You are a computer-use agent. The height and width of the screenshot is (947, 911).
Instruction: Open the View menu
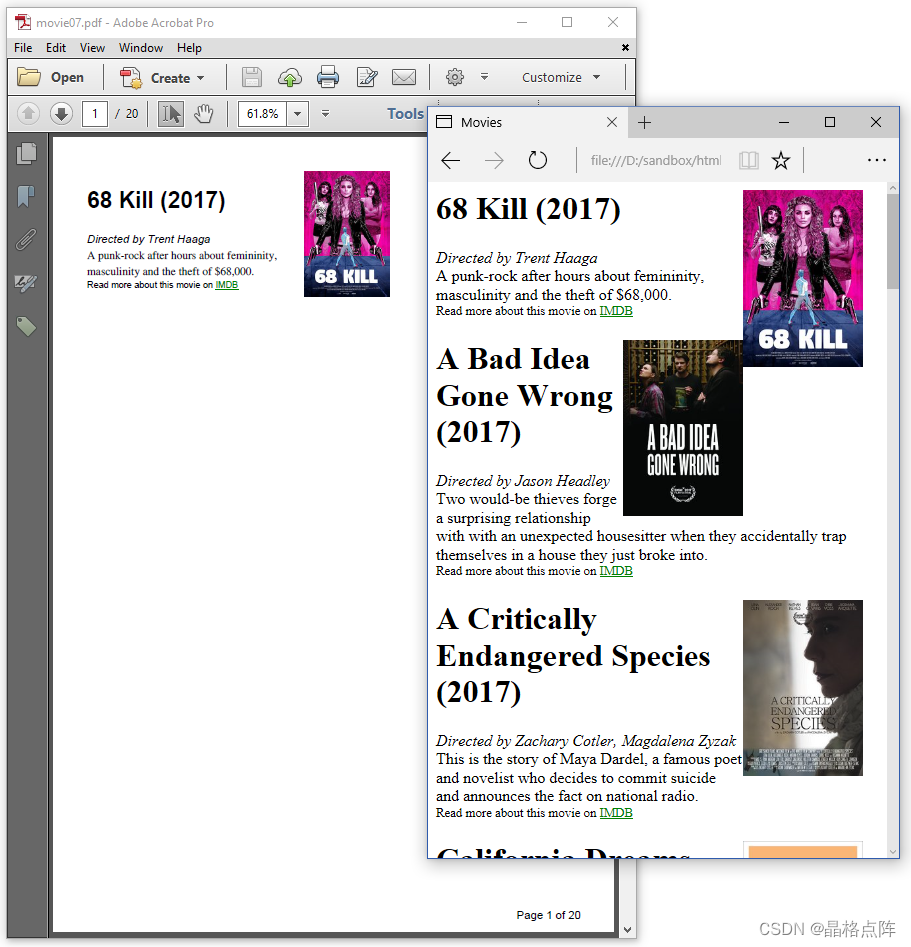(92, 48)
